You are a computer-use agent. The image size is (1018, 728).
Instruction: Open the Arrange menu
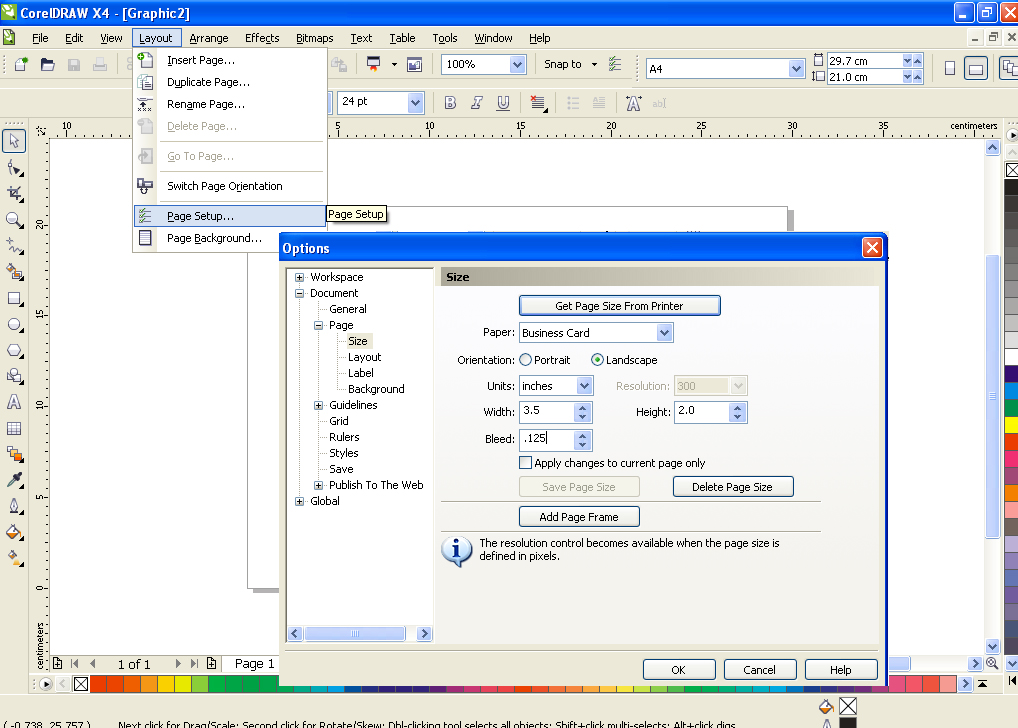tap(209, 38)
